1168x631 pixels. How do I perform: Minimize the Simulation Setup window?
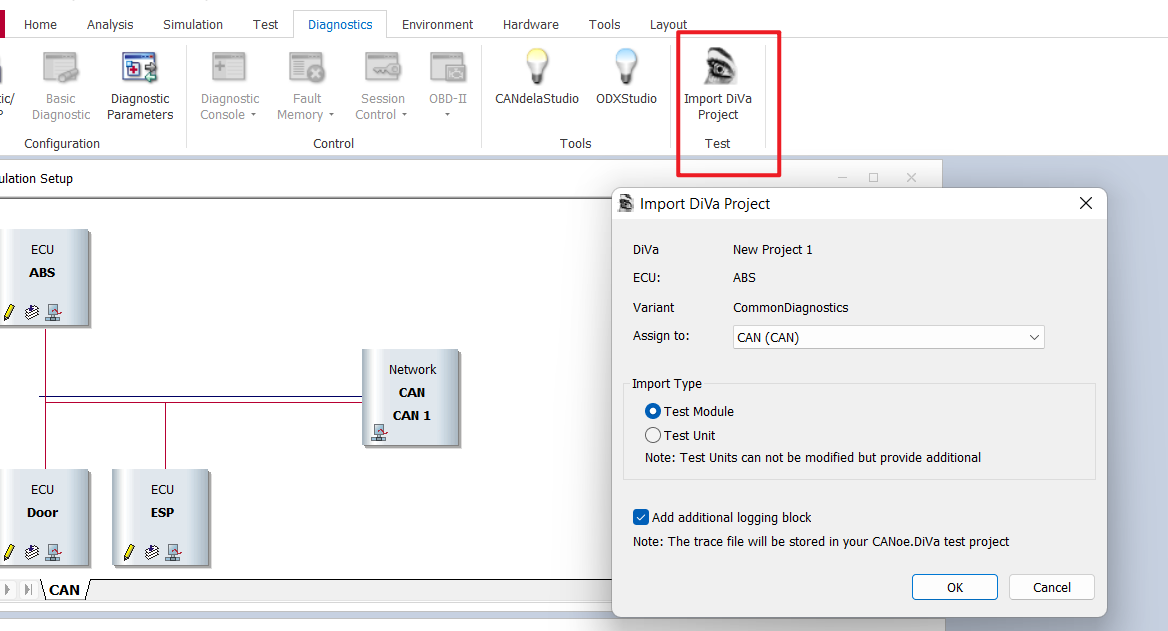(842, 177)
